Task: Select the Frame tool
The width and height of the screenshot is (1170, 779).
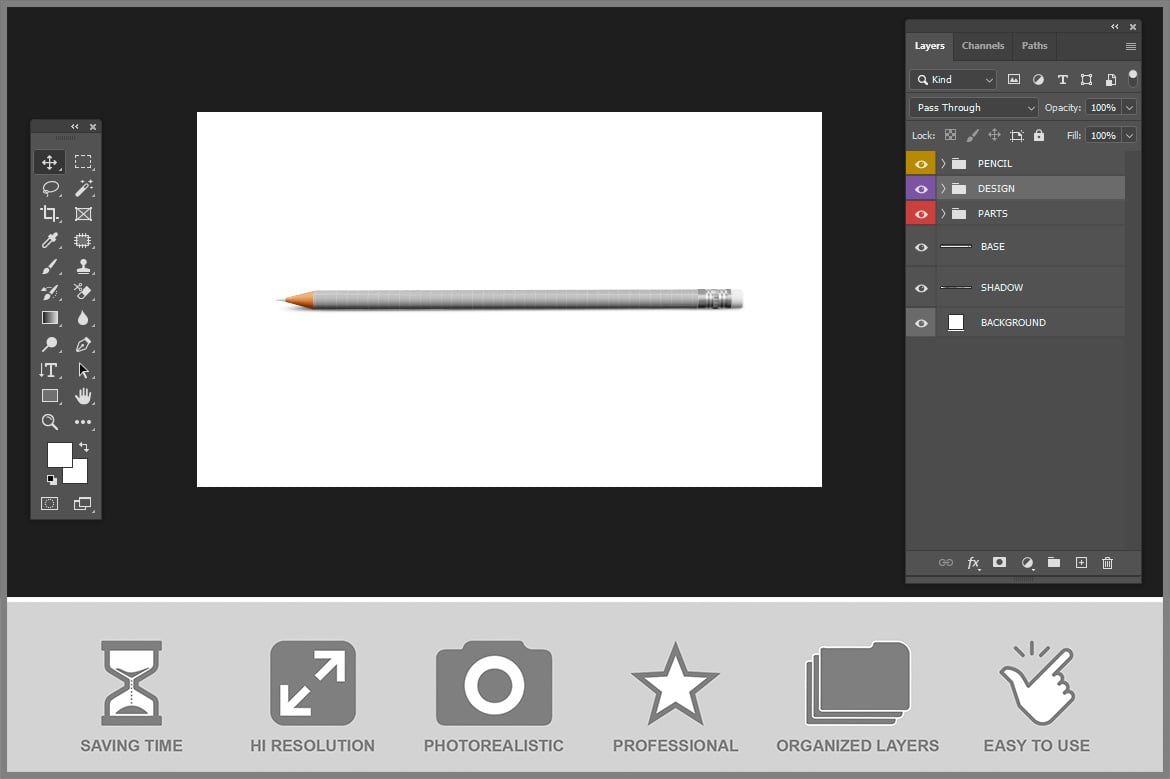Action: coord(83,214)
